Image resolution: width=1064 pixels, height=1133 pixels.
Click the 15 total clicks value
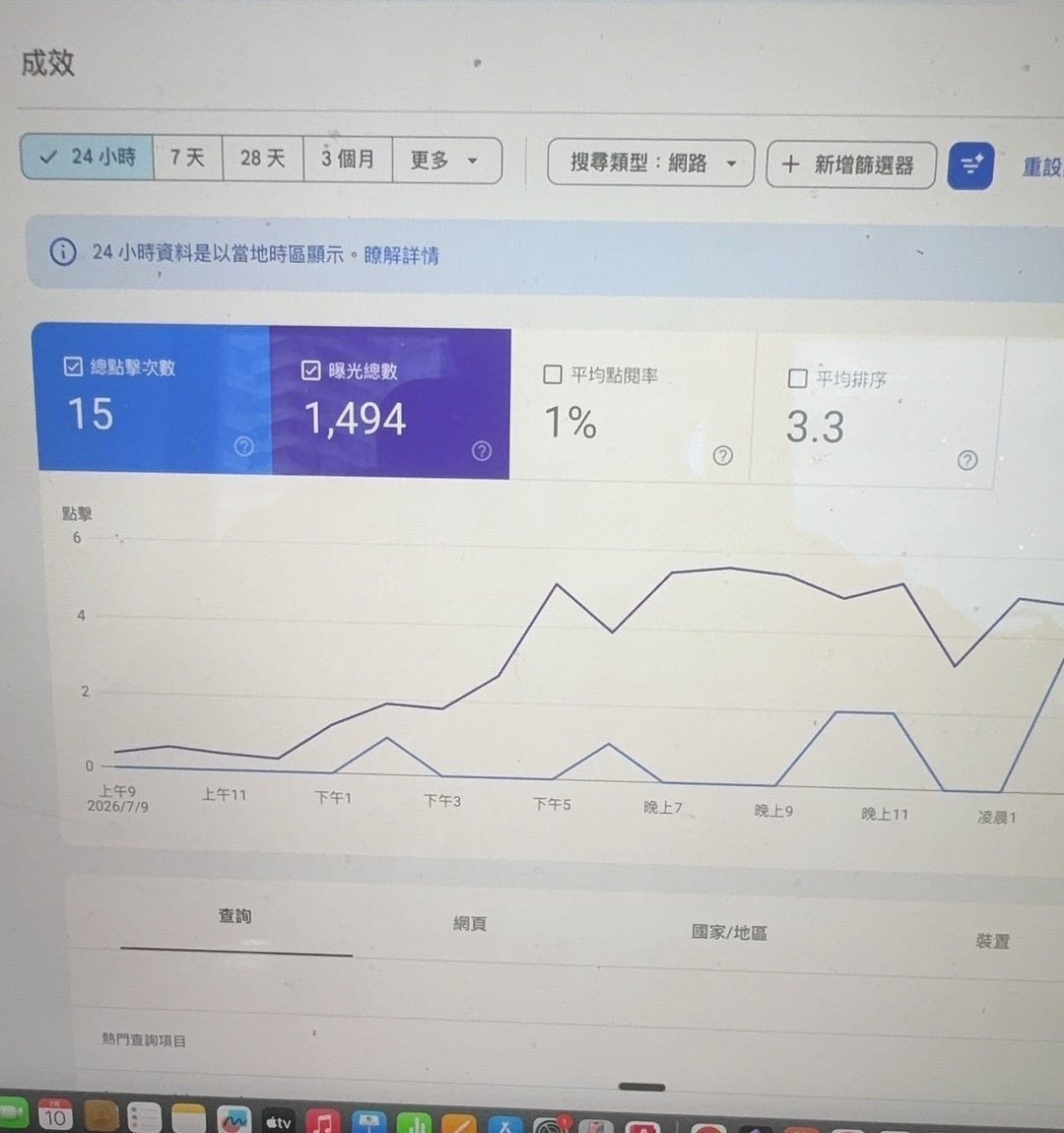pos(91,414)
